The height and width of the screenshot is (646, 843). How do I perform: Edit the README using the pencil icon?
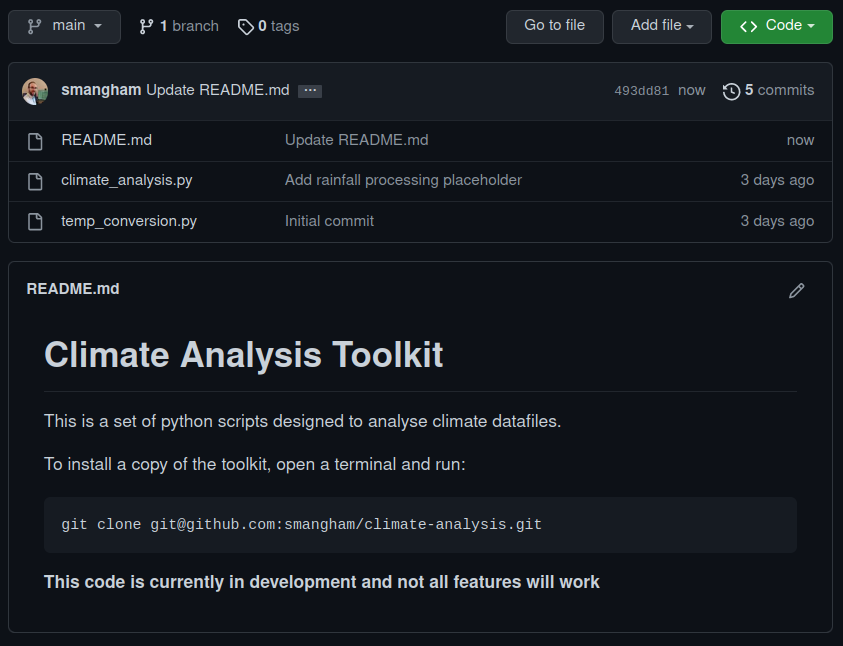tap(797, 290)
